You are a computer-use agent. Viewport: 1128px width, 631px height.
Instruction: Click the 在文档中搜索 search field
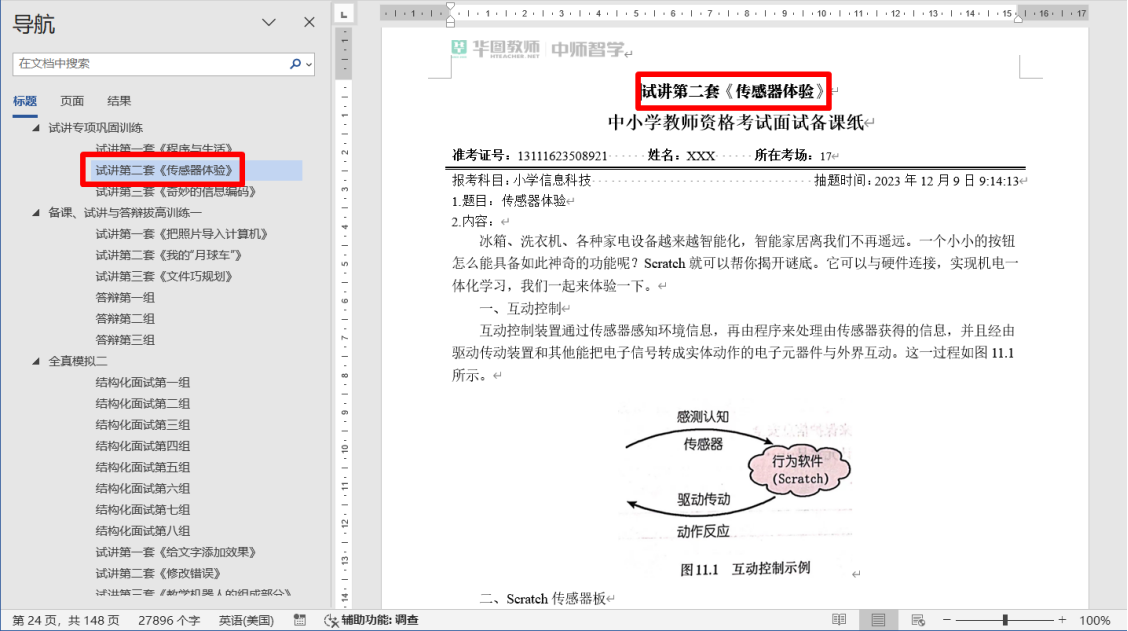point(150,63)
